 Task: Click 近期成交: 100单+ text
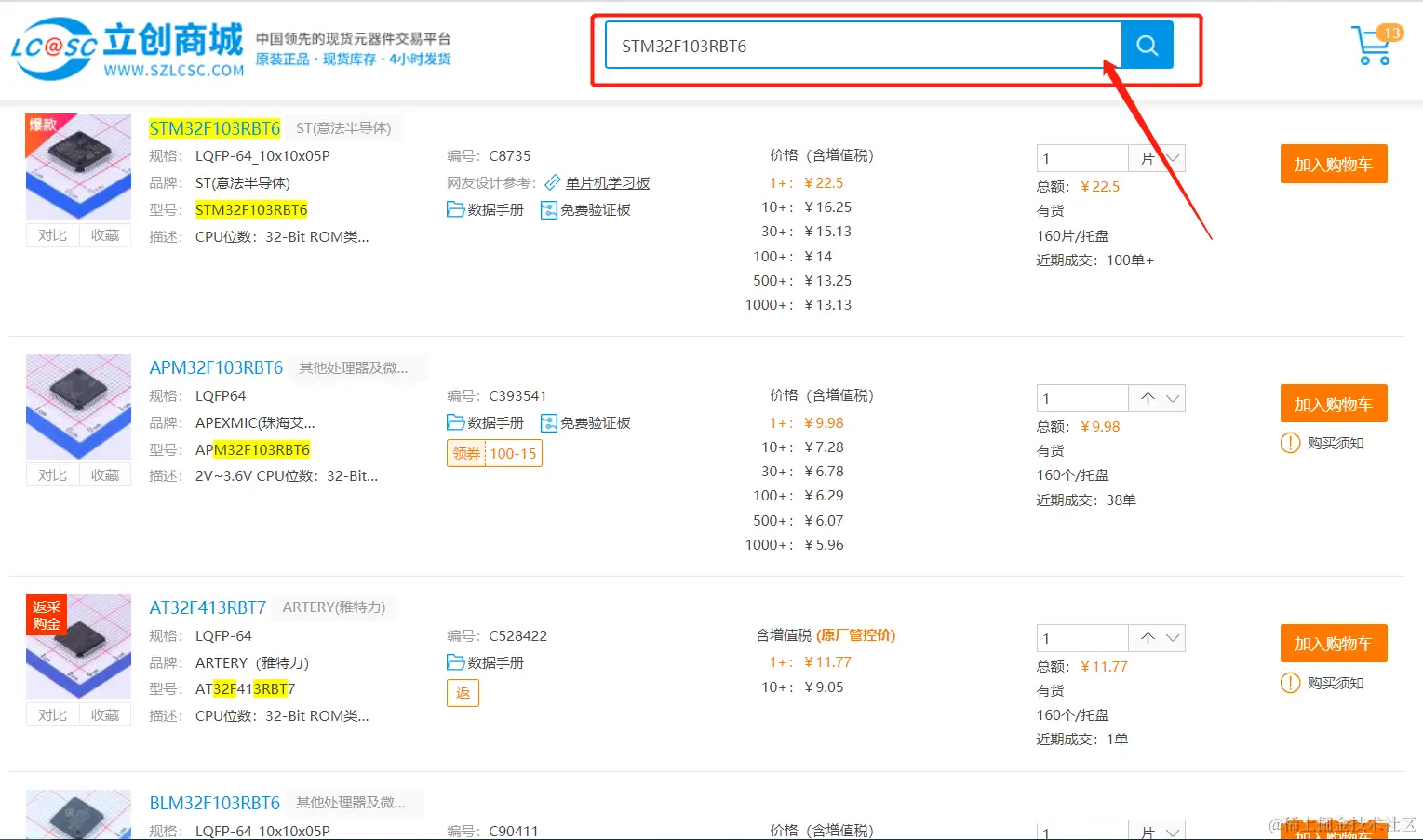(x=1094, y=260)
